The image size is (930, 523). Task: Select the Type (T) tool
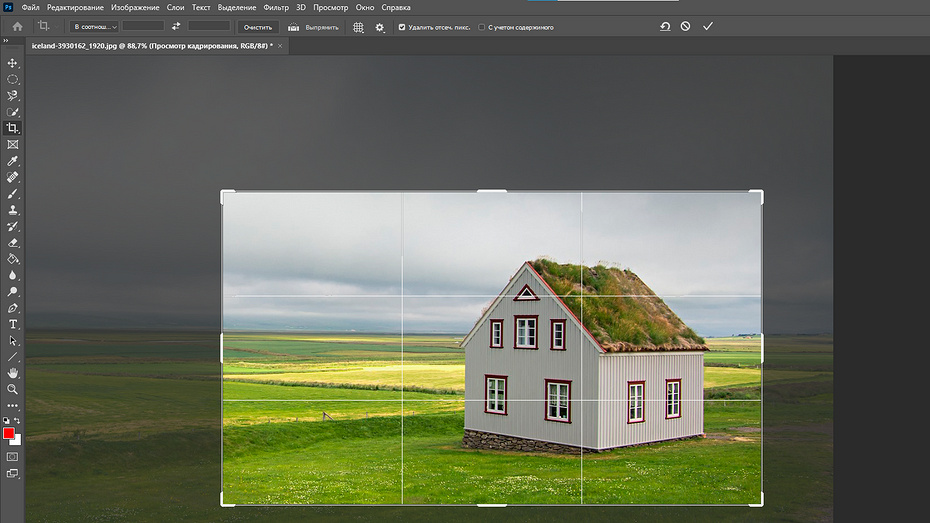pyautogui.click(x=13, y=324)
